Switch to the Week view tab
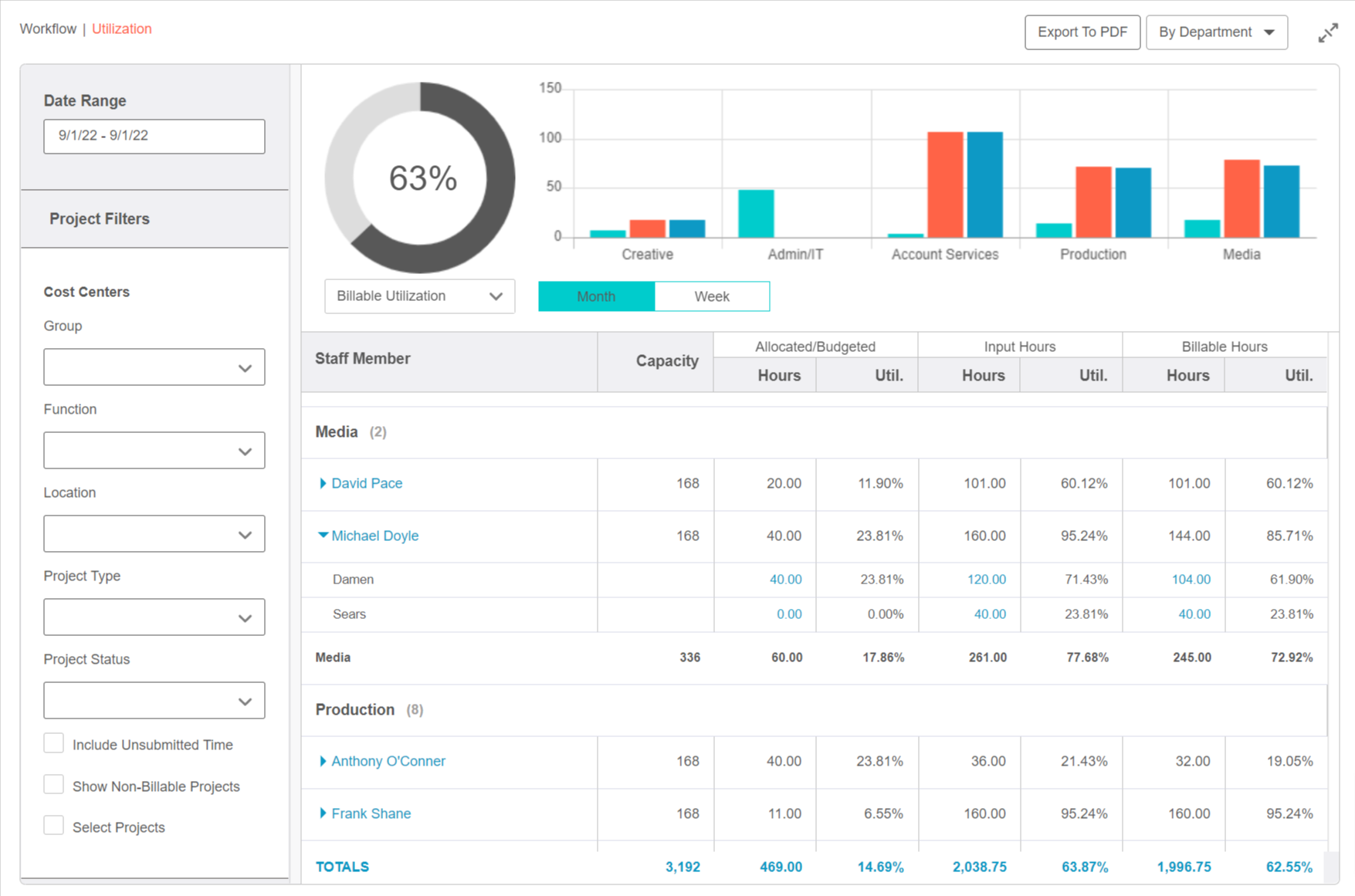 click(712, 296)
